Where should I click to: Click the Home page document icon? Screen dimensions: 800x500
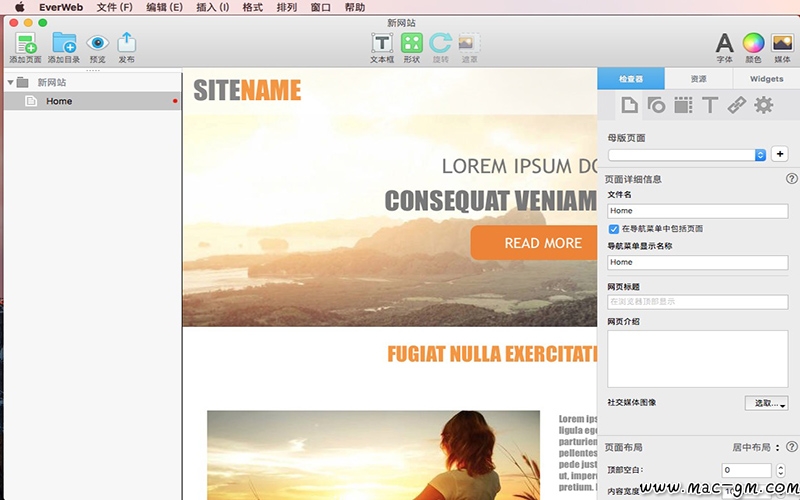tap(31, 101)
